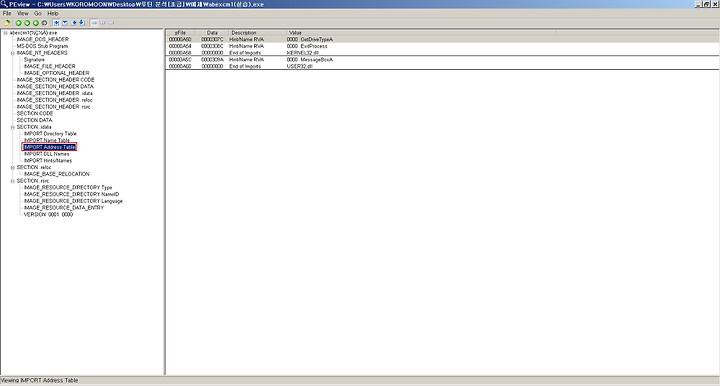Open the File menu

7,13
